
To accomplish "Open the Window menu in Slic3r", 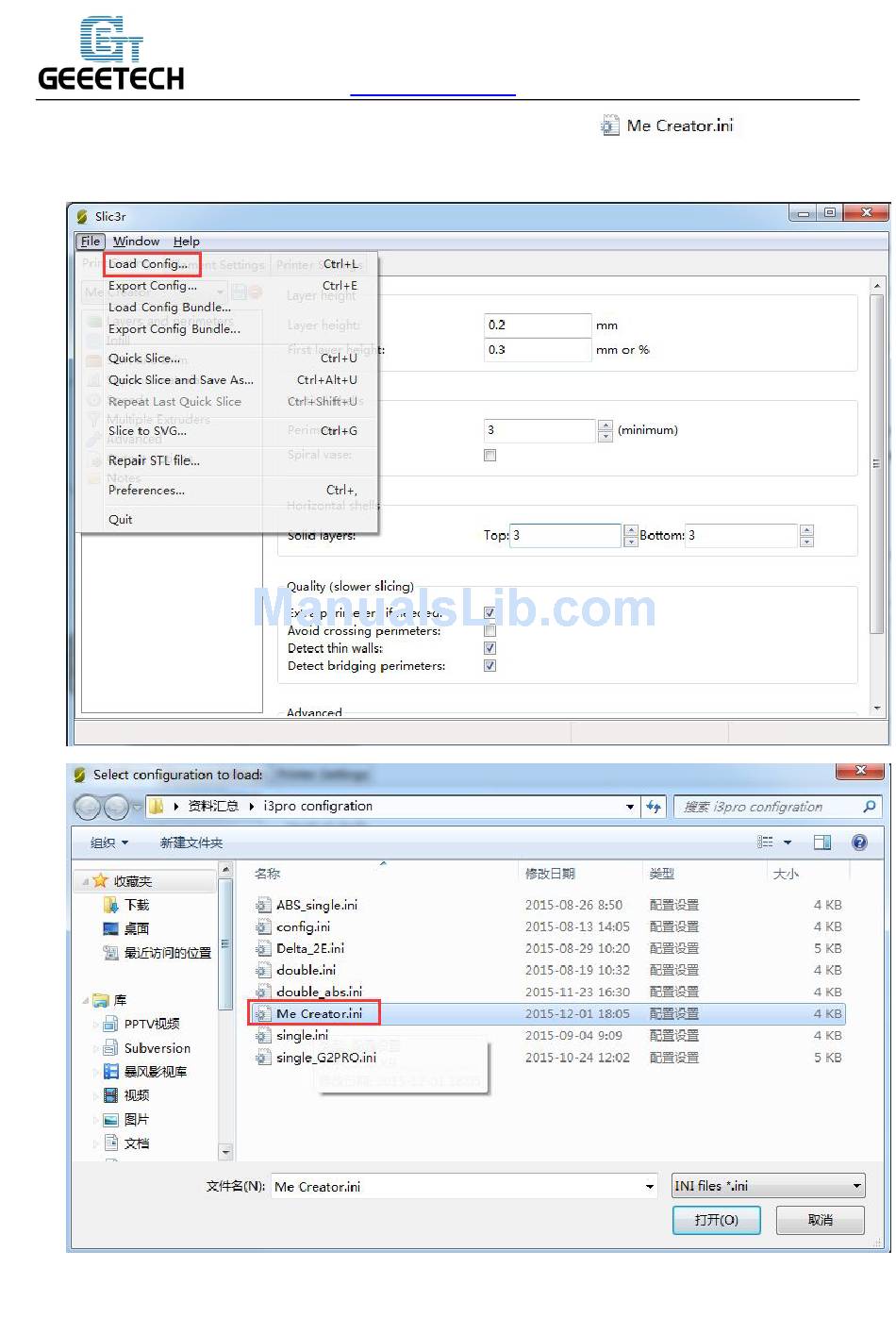I will click(136, 242).
